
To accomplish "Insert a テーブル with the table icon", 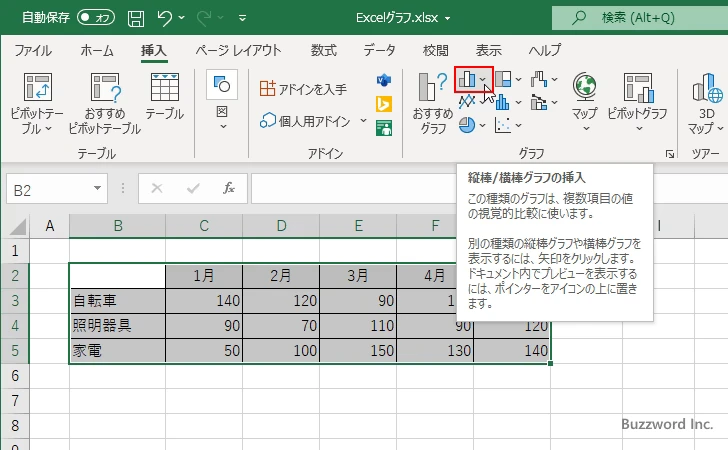I will (165, 96).
